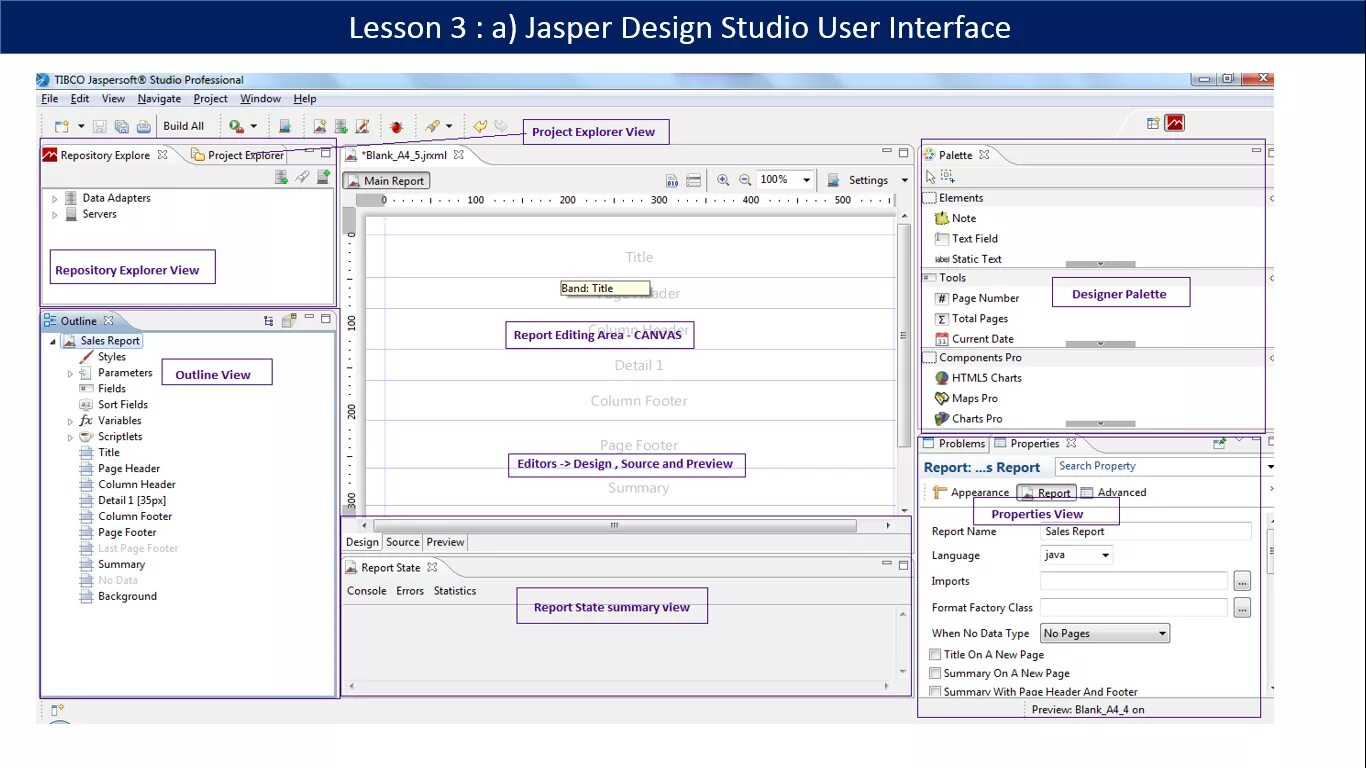The width and height of the screenshot is (1366, 768).
Task: Click the Create Data Adapter icon in Repository Explorer
Action: tap(282, 177)
